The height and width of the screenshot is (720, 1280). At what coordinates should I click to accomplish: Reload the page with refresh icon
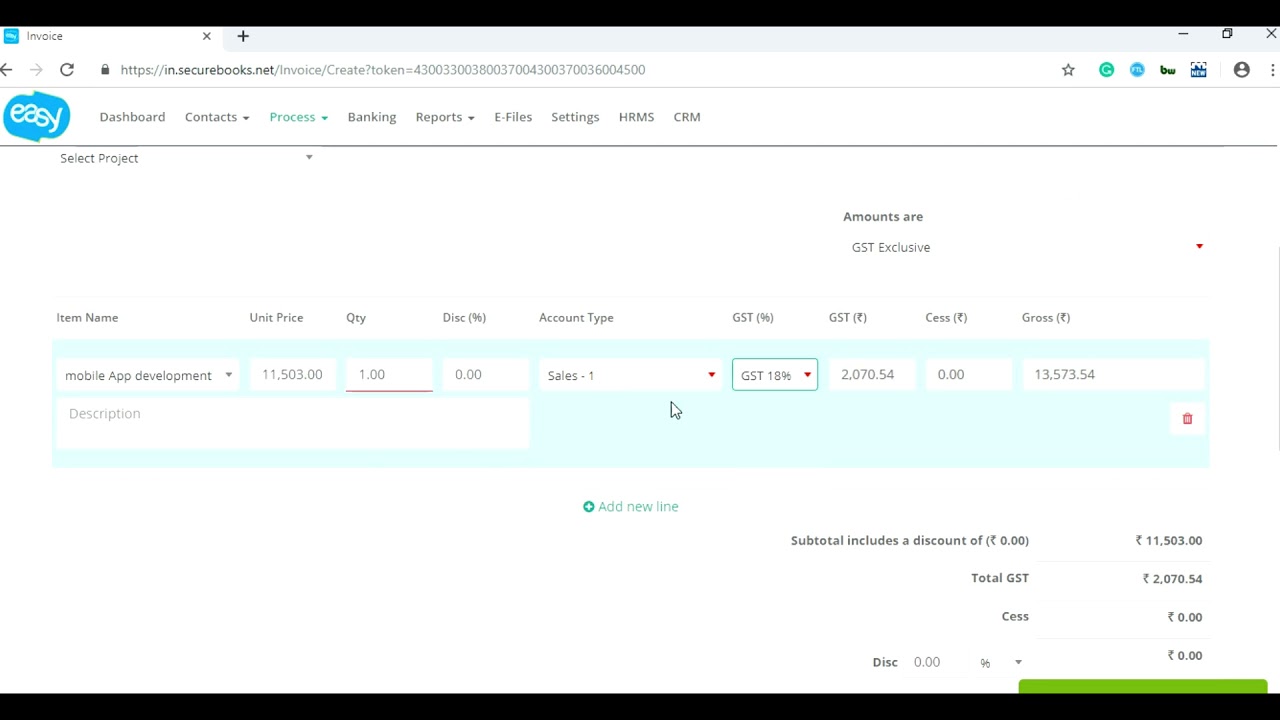pos(67,70)
